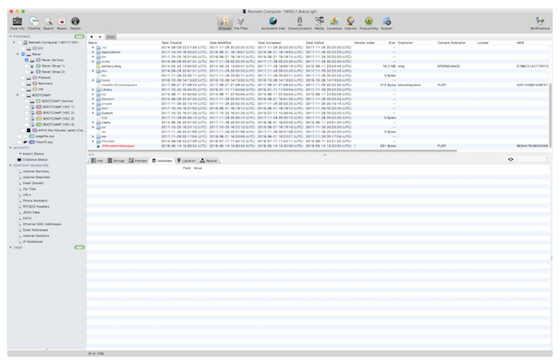Expand the Applications folder row

point(93,52)
